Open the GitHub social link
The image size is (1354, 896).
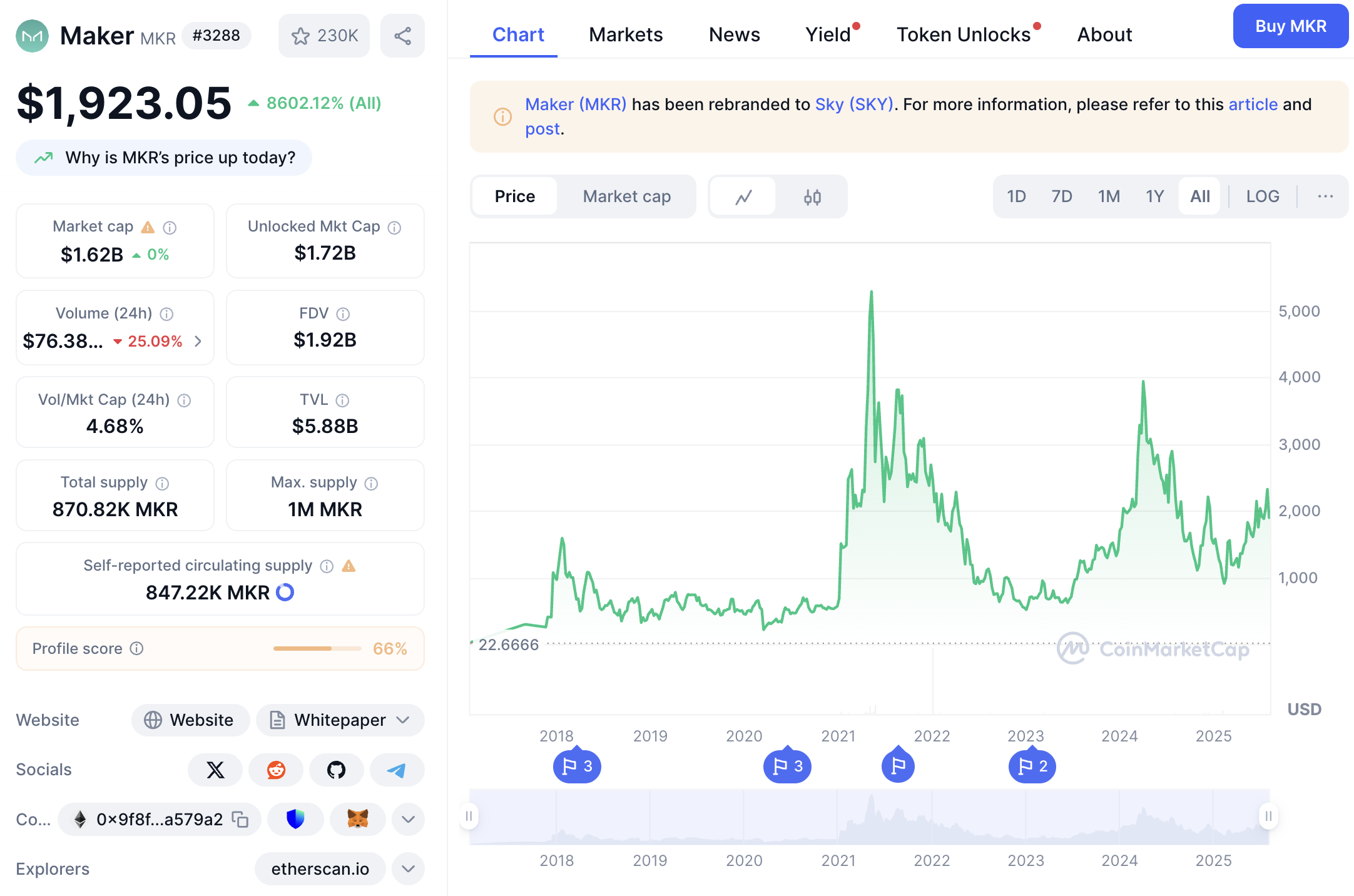(x=336, y=770)
